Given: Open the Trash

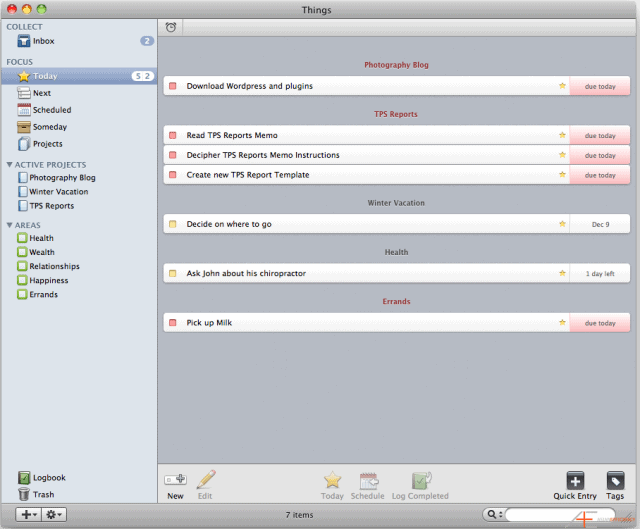Looking at the screenshot, I should (36, 494).
